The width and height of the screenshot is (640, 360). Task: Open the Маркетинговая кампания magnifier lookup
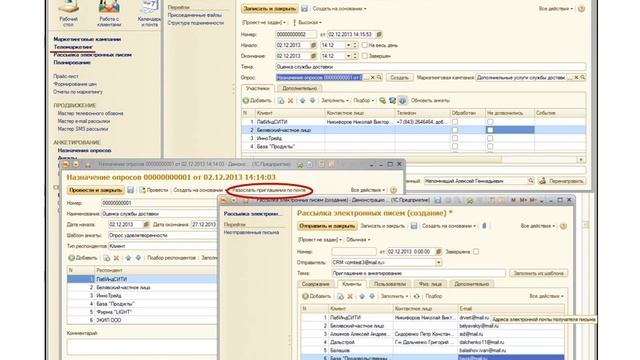click(583, 78)
